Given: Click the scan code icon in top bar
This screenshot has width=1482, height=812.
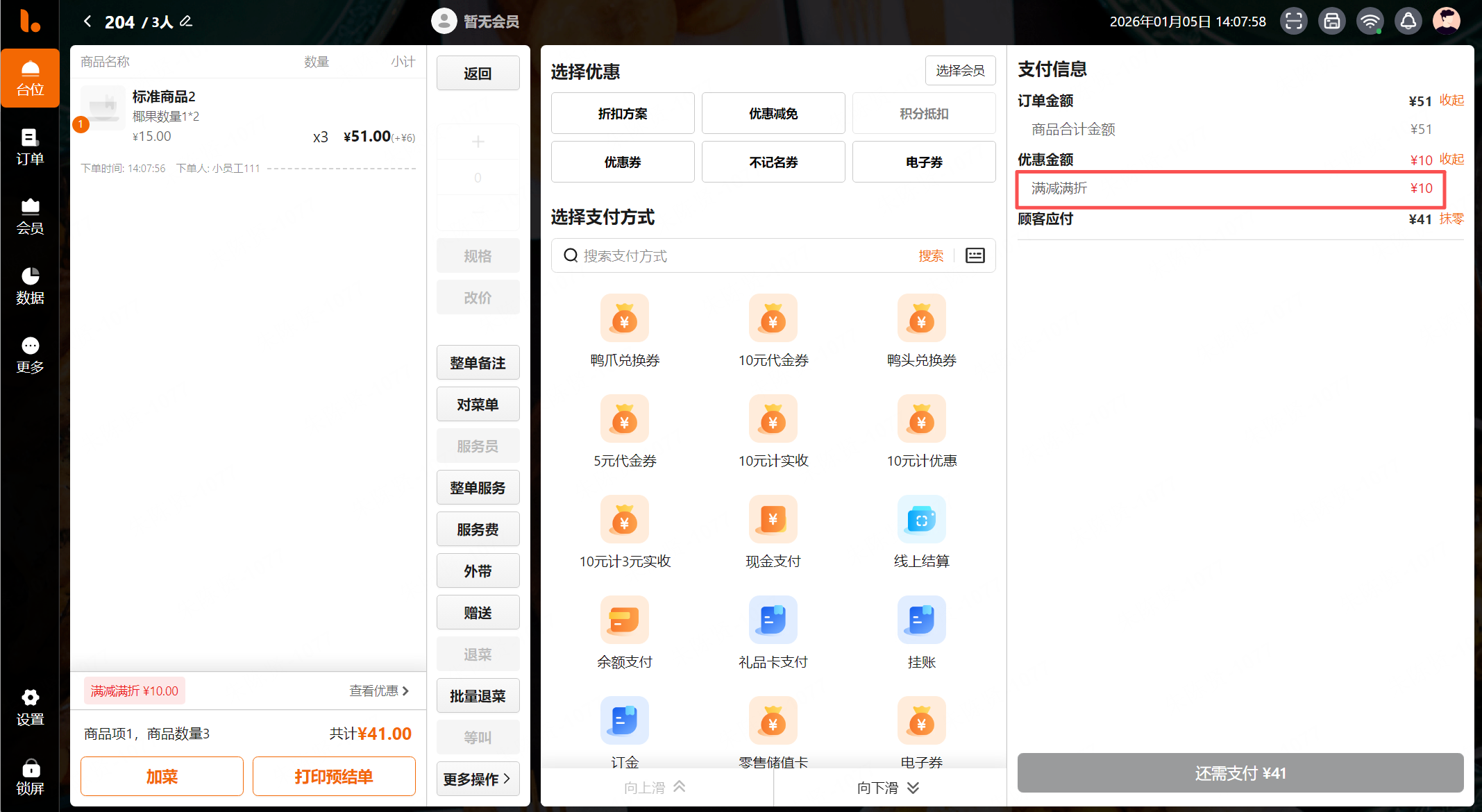Looking at the screenshot, I should point(1294,21).
